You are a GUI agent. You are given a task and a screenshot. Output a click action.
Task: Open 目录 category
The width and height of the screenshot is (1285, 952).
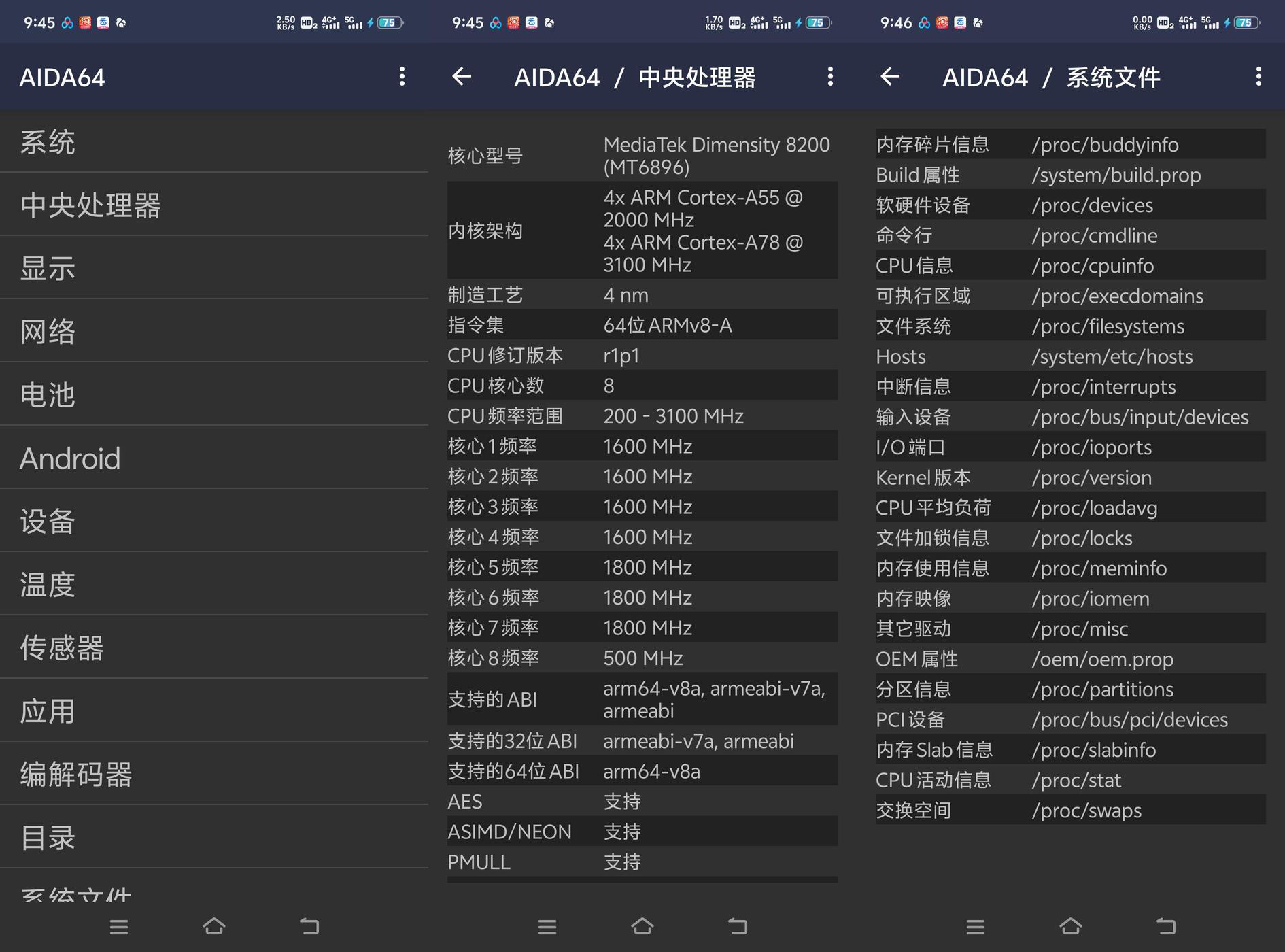(214, 837)
